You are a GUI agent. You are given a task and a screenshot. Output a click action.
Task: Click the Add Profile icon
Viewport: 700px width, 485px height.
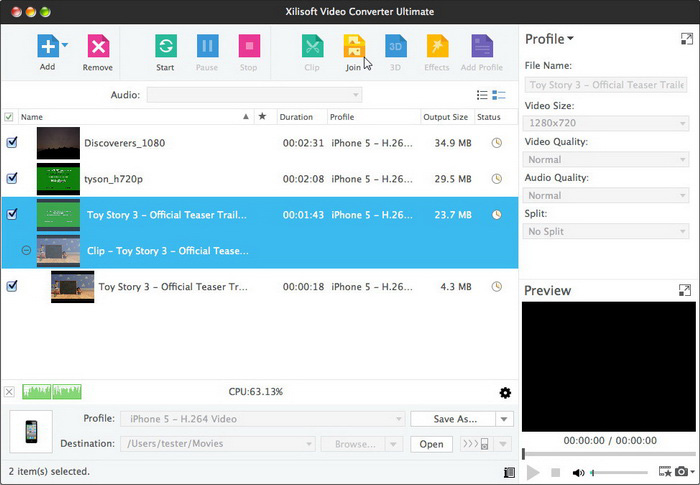pyautogui.click(x=482, y=47)
